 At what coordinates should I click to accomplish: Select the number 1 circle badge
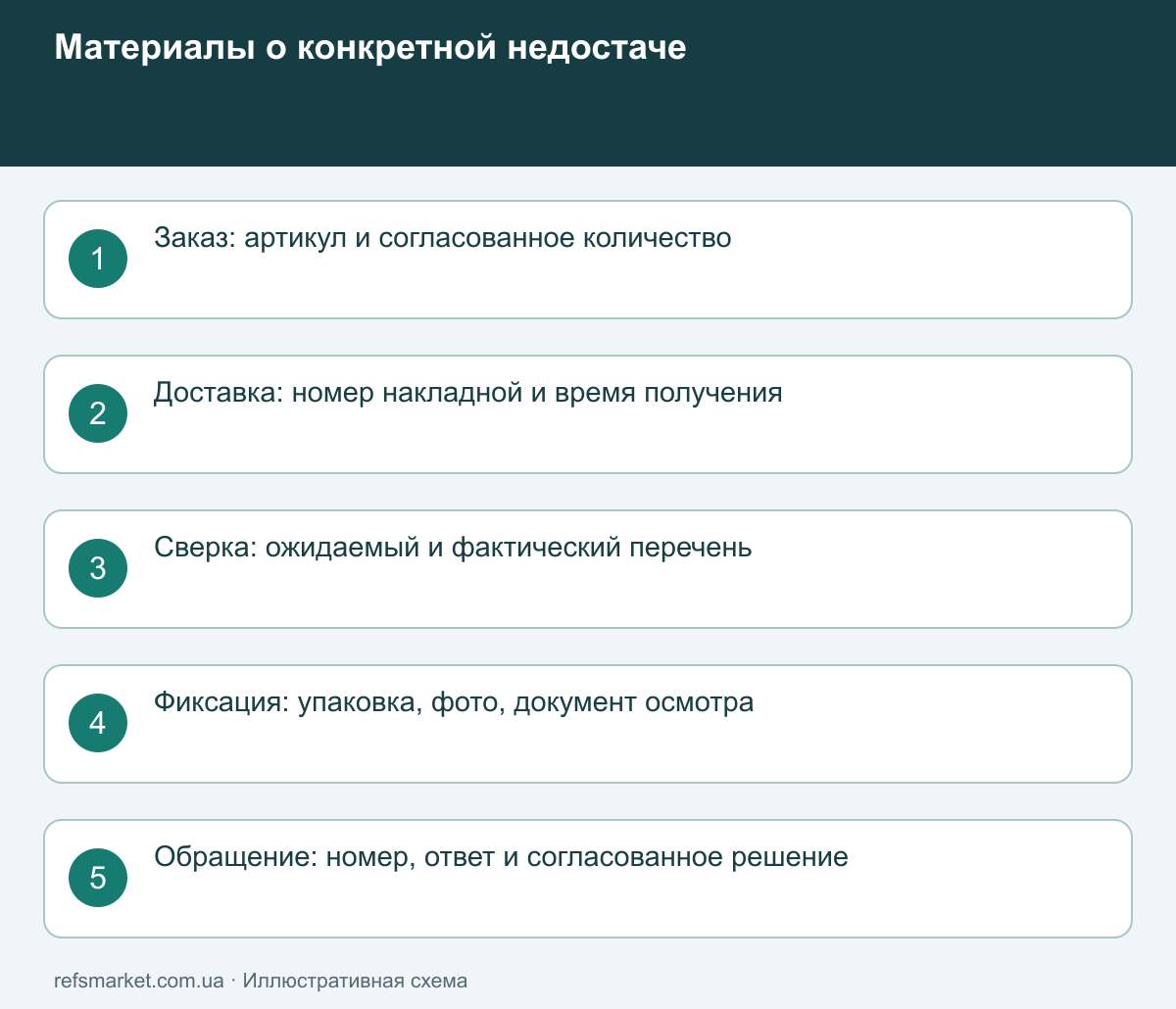[x=98, y=259]
